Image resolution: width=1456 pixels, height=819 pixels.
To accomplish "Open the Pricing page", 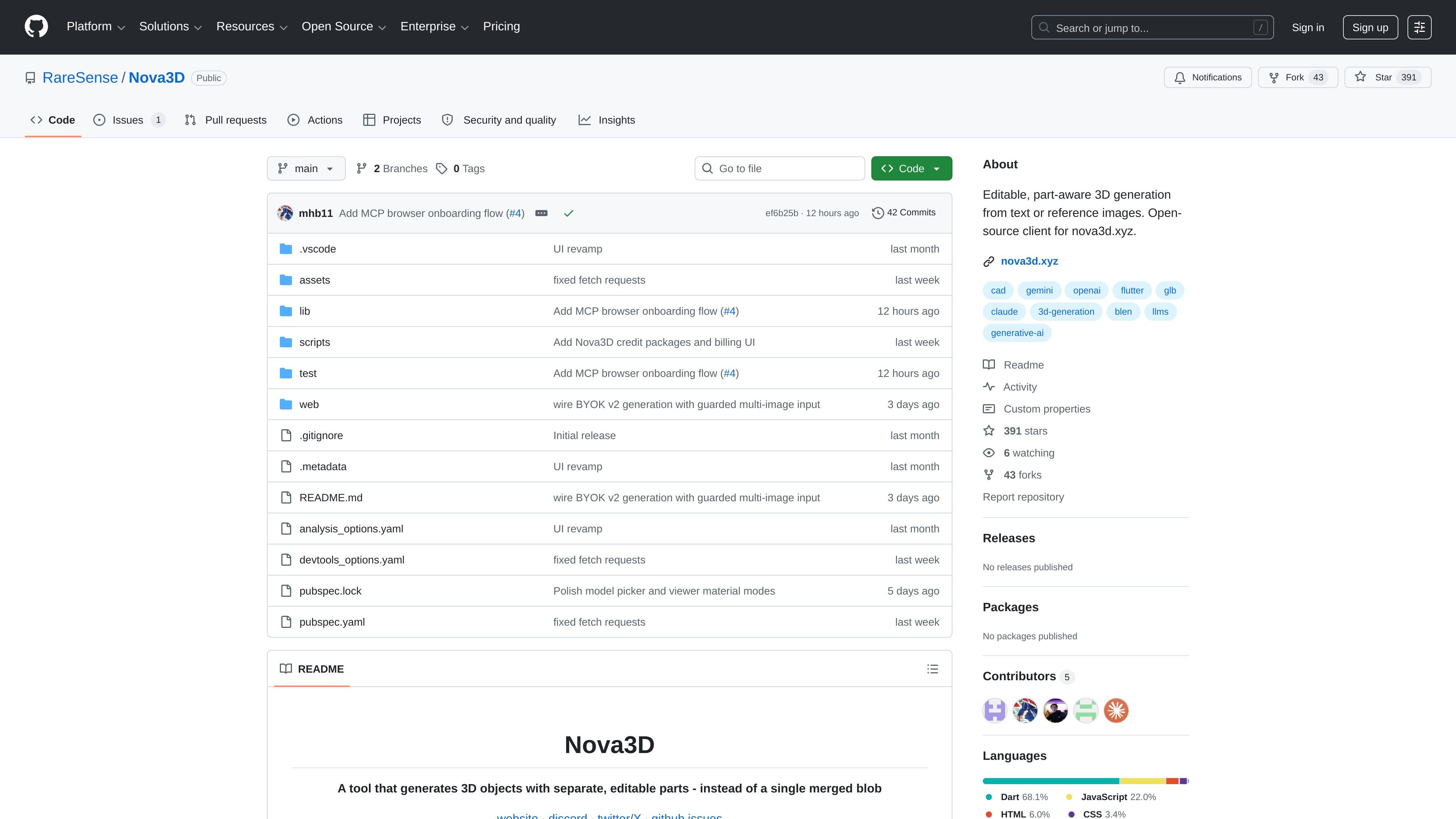I will 501,27.
